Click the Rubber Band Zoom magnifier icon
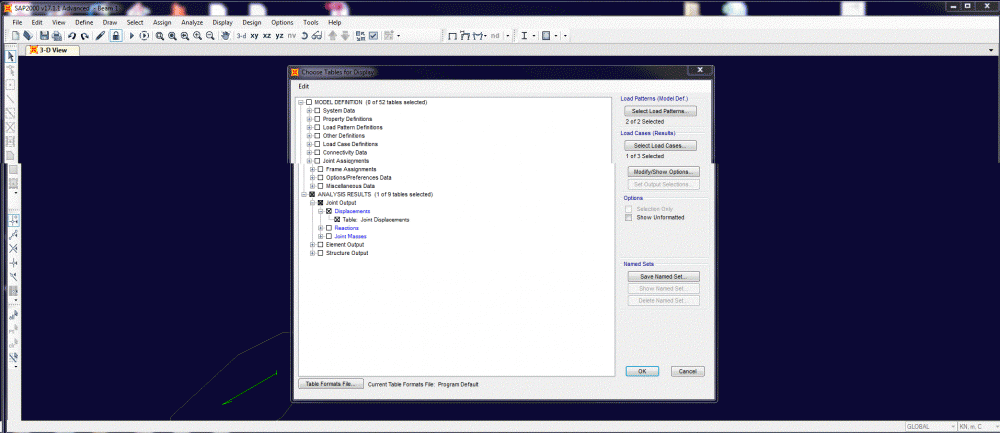This screenshot has width=1000, height=433. point(159,36)
